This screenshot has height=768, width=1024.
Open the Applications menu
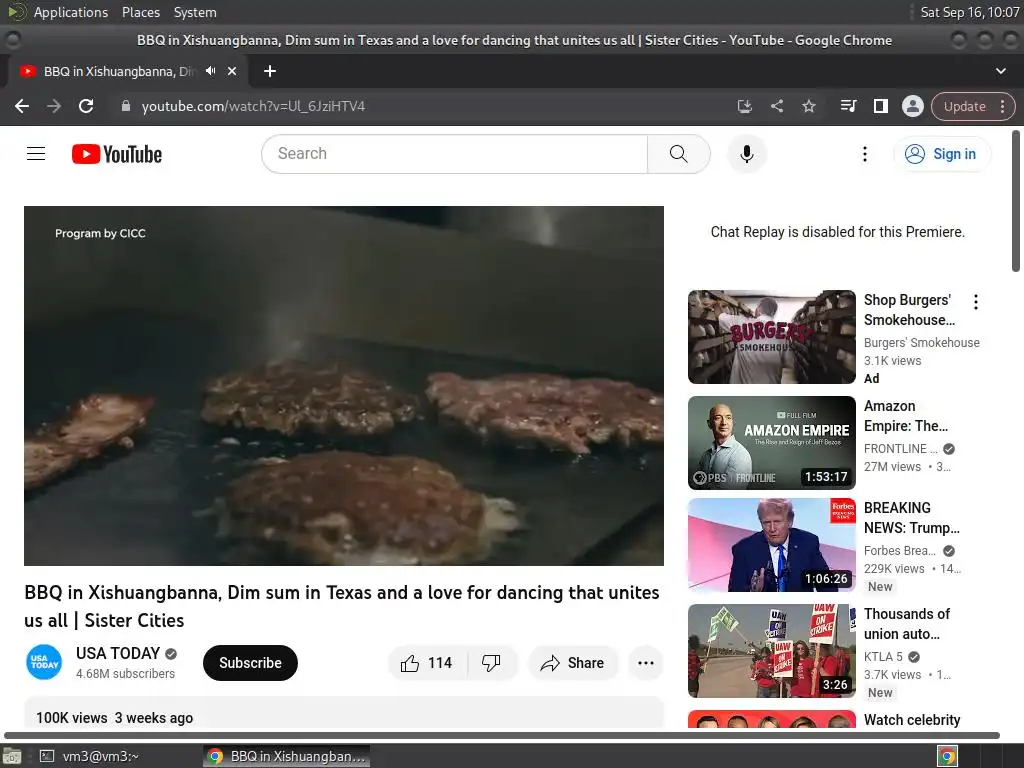coord(71,12)
